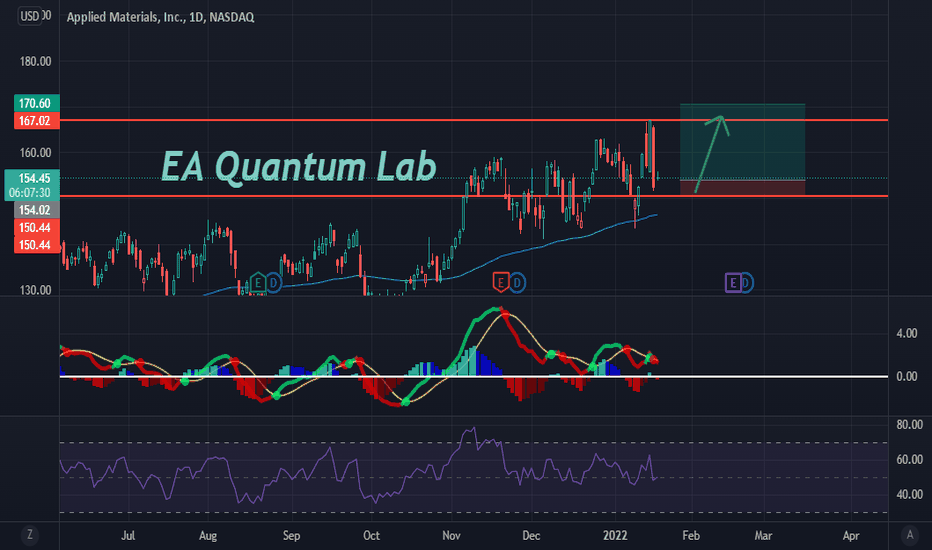Click the Oct time axis label
The width and height of the screenshot is (932, 550).
pyautogui.click(x=371, y=536)
